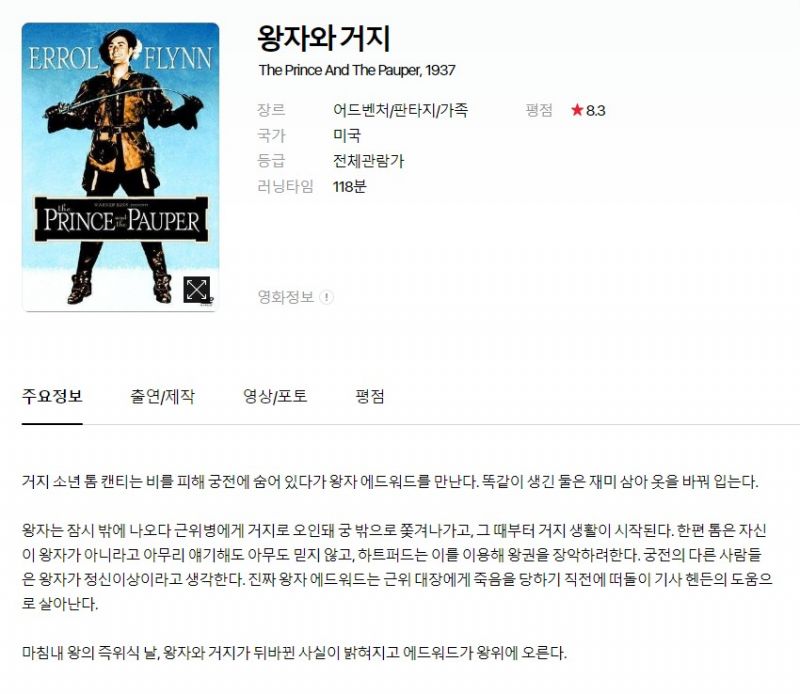Go to the 평점 tab
This screenshot has height=694, width=800.
pyautogui.click(x=370, y=396)
